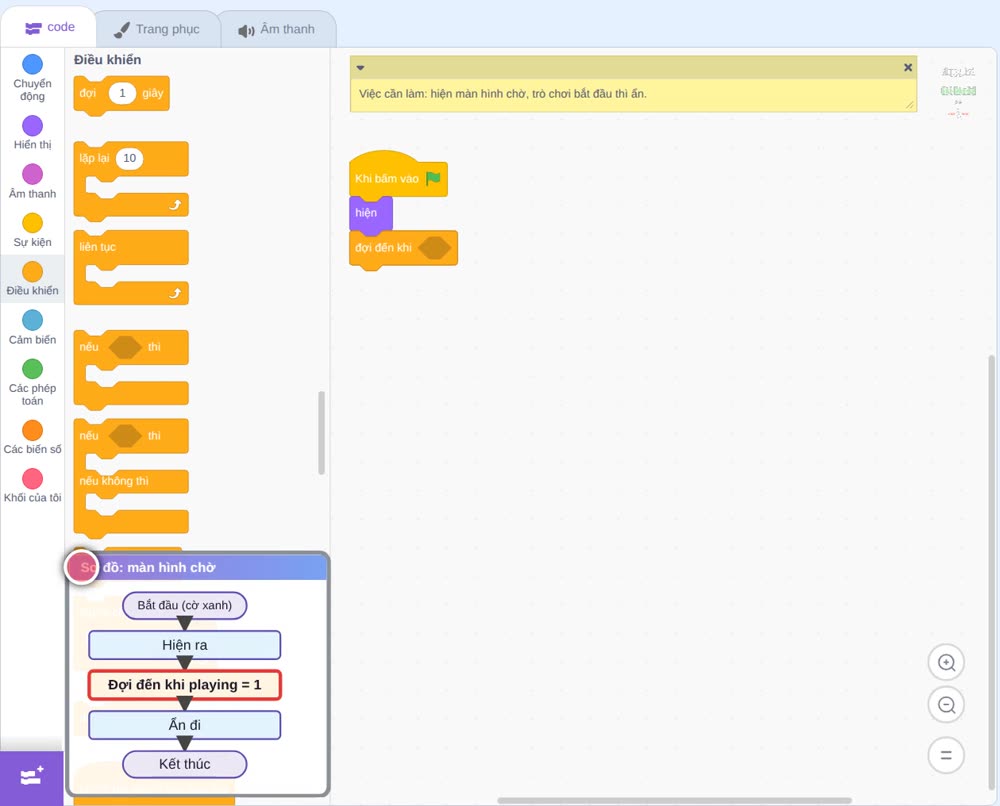Select the Âm thanh block category circle
This screenshot has width=1000, height=806.
click(33, 173)
